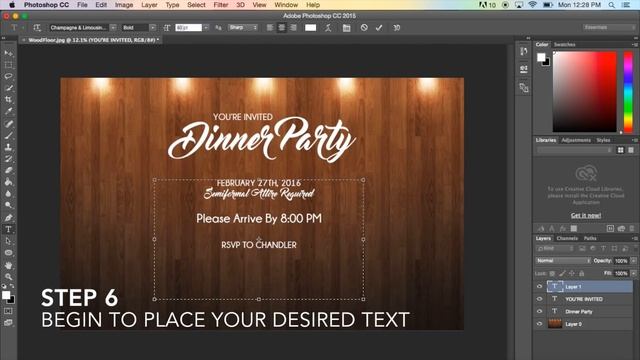Switch to the Channels tab
This screenshot has height=360, width=640.
567,238
